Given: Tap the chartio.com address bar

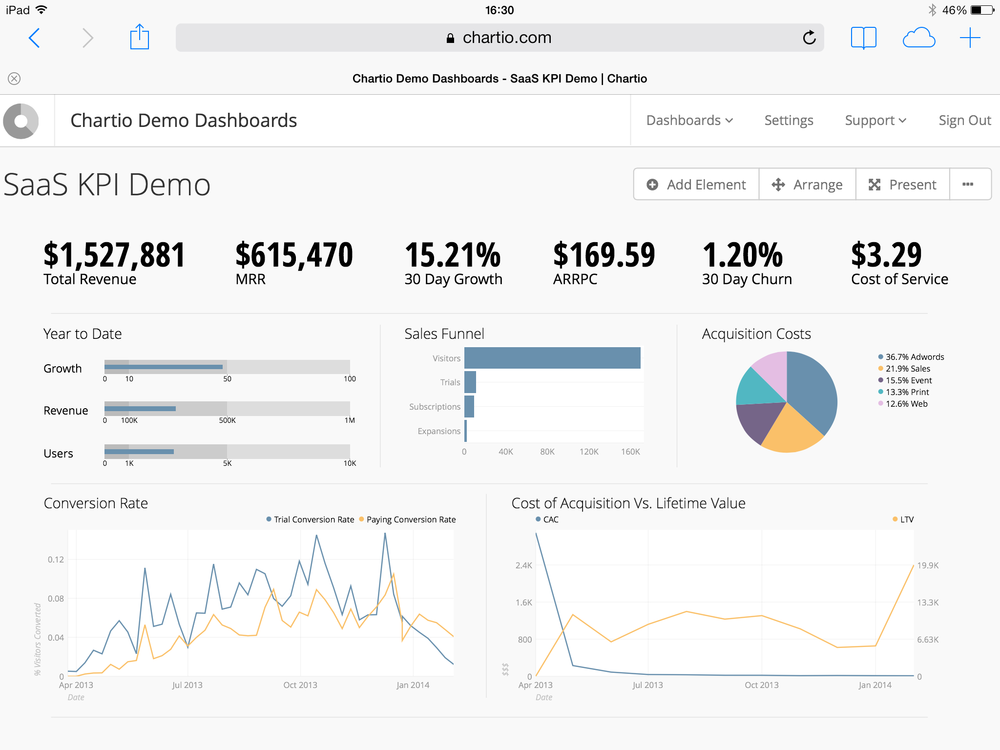Looking at the screenshot, I should click(499, 38).
